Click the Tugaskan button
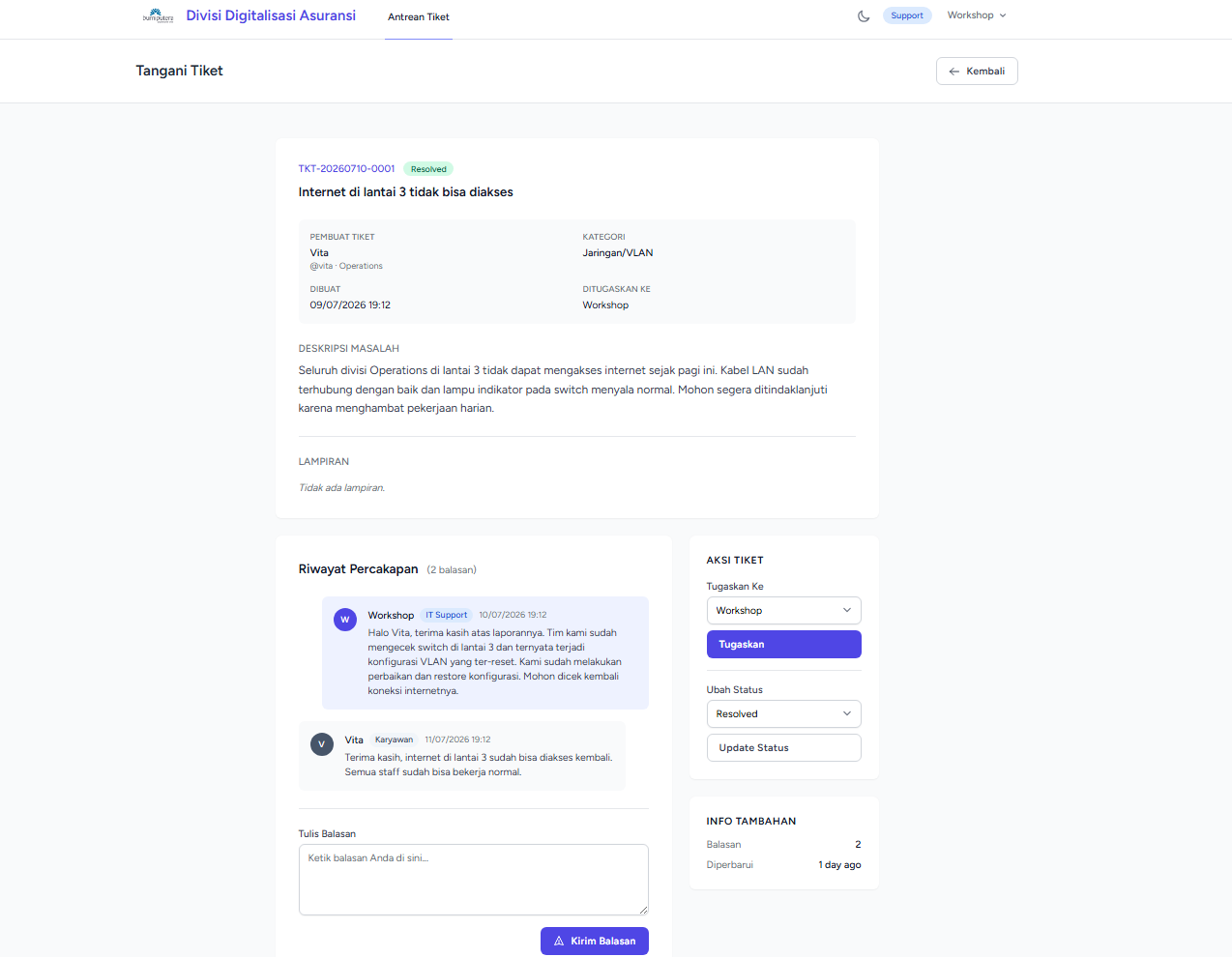 pos(783,645)
